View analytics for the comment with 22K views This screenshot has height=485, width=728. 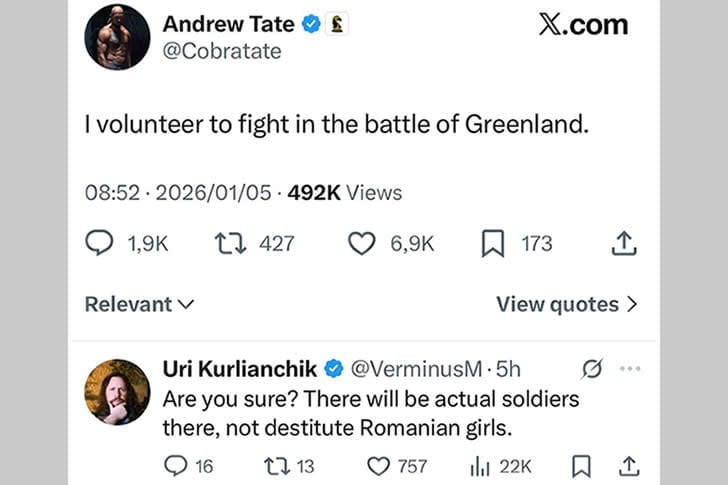tap(478, 466)
